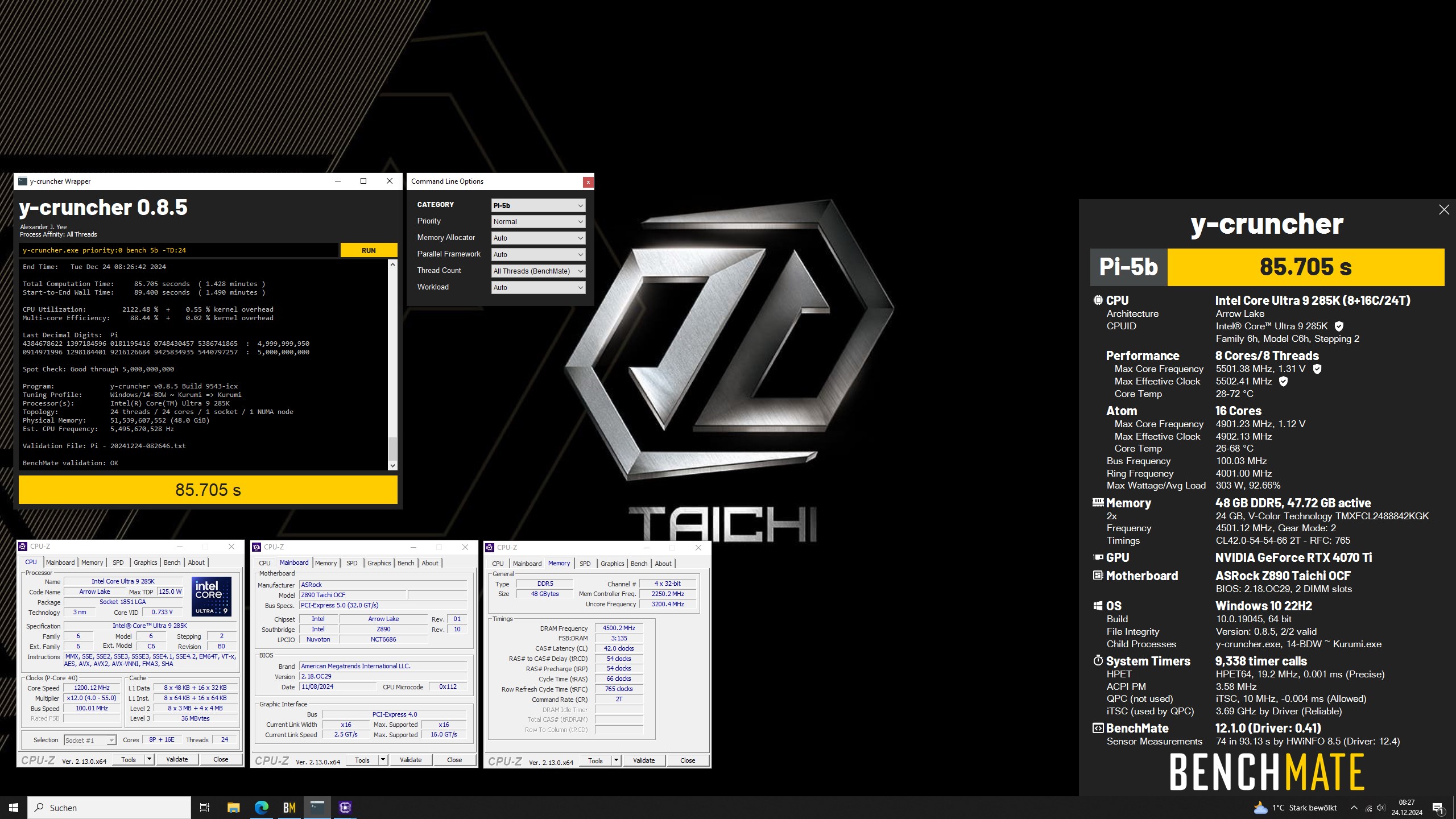Click Close in the Memory CPU-Z window
Image resolution: width=1456 pixels, height=819 pixels.
tap(688, 760)
